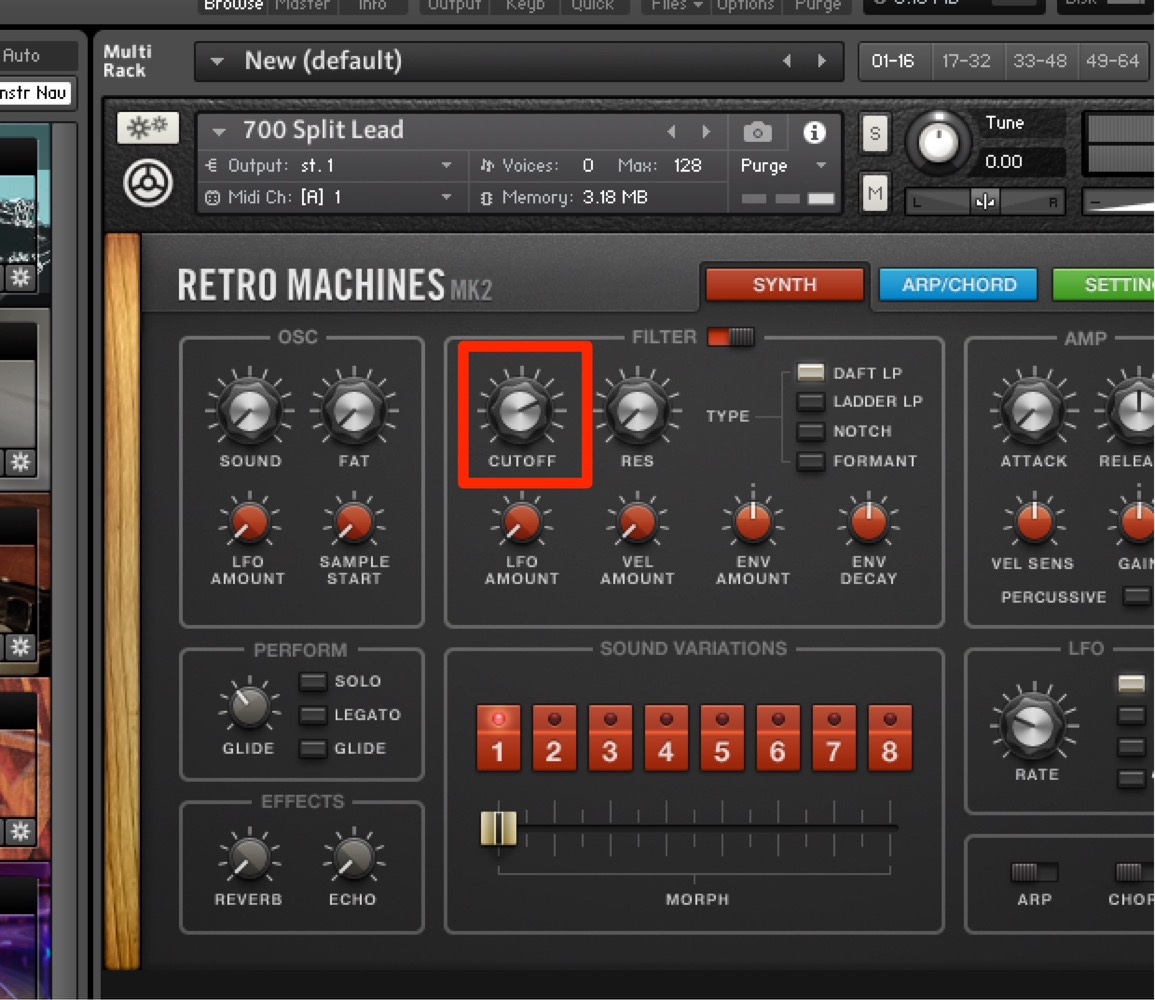Click the snapshot camera icon
Viewport: 1155px width, 1000px height.
point(757,133)
